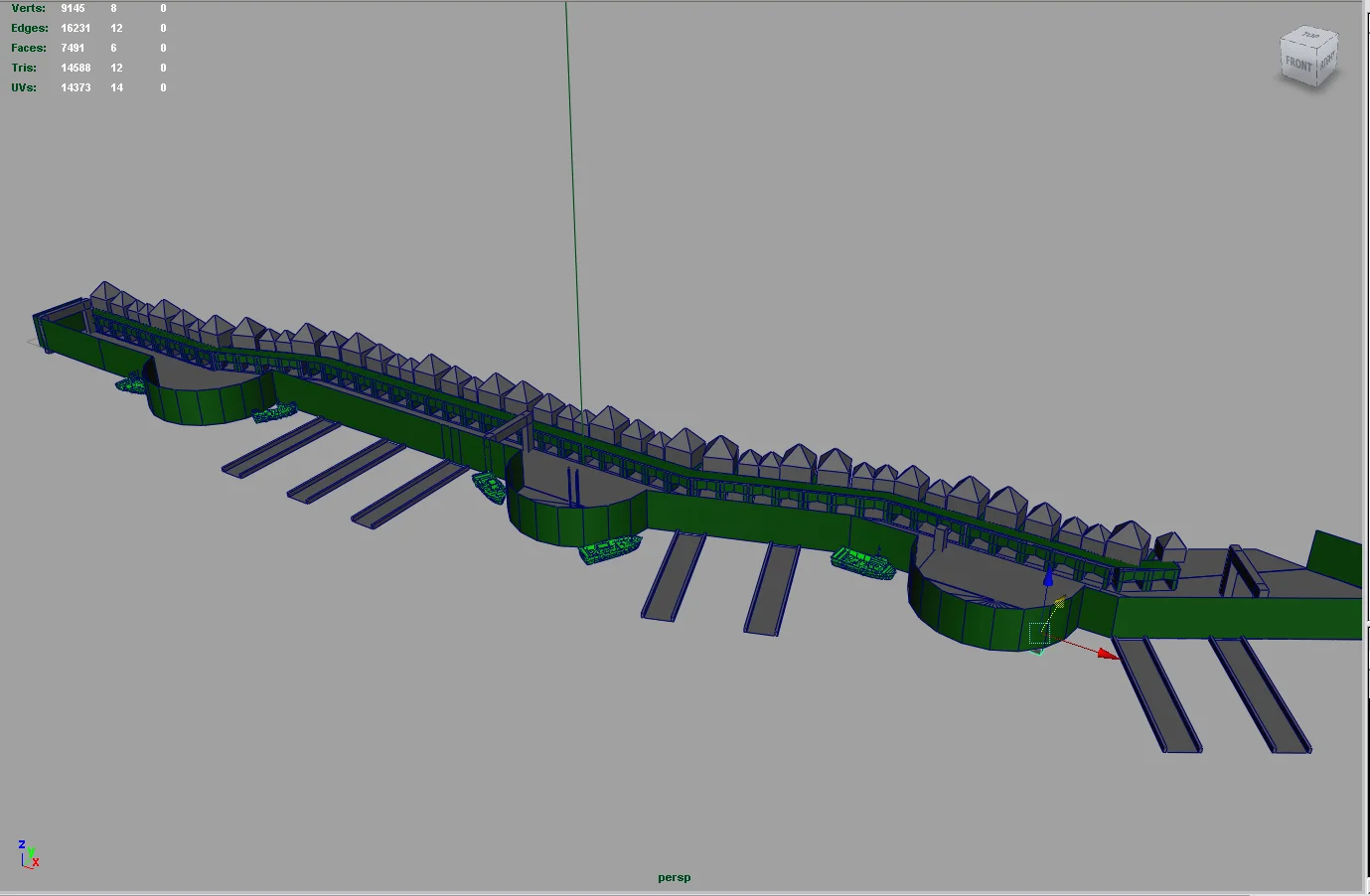Click the Faces count in the HUD overlay

point(72,48)
